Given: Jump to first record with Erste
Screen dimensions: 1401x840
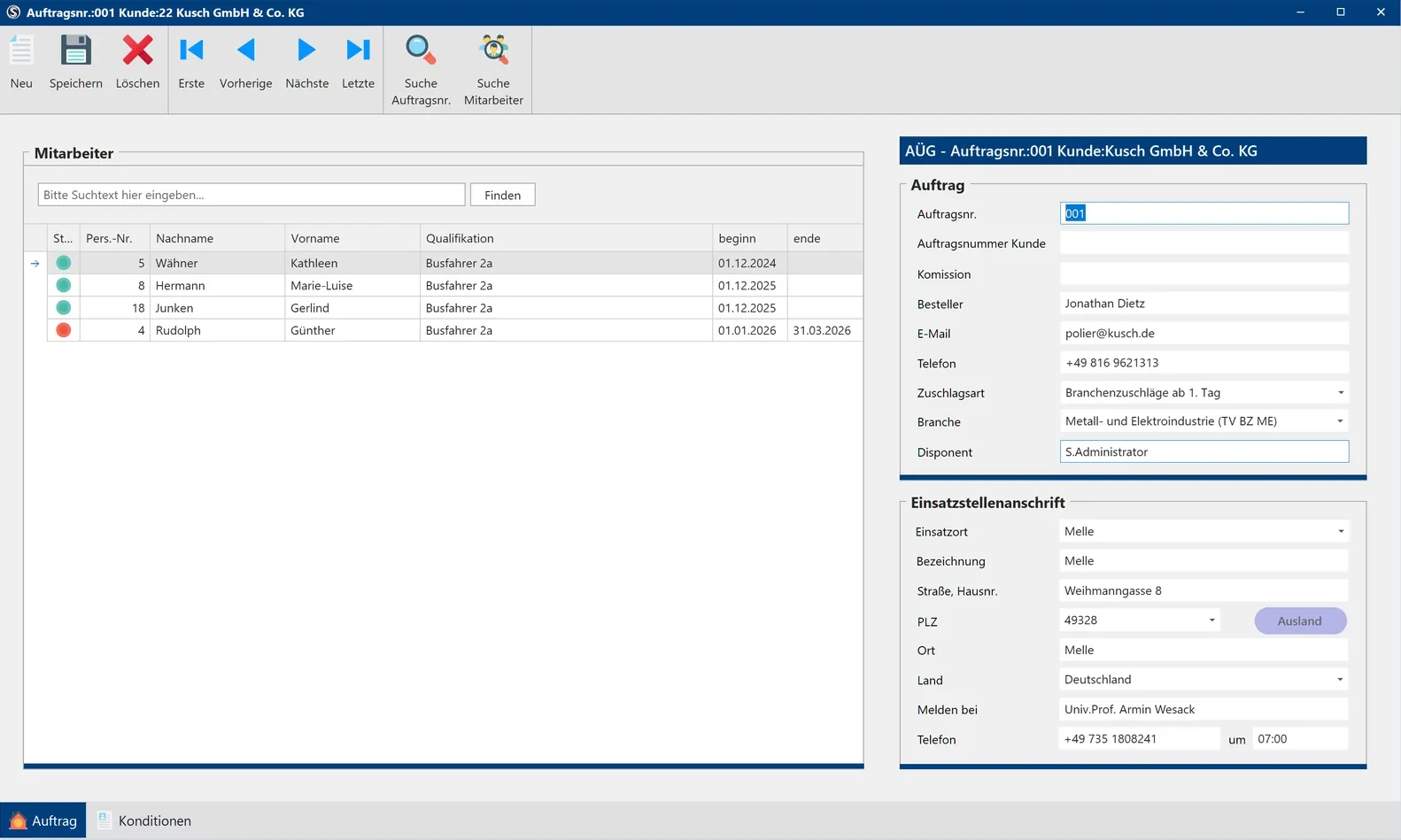Looking at the screenshot, I should click(x=191, y=62).
